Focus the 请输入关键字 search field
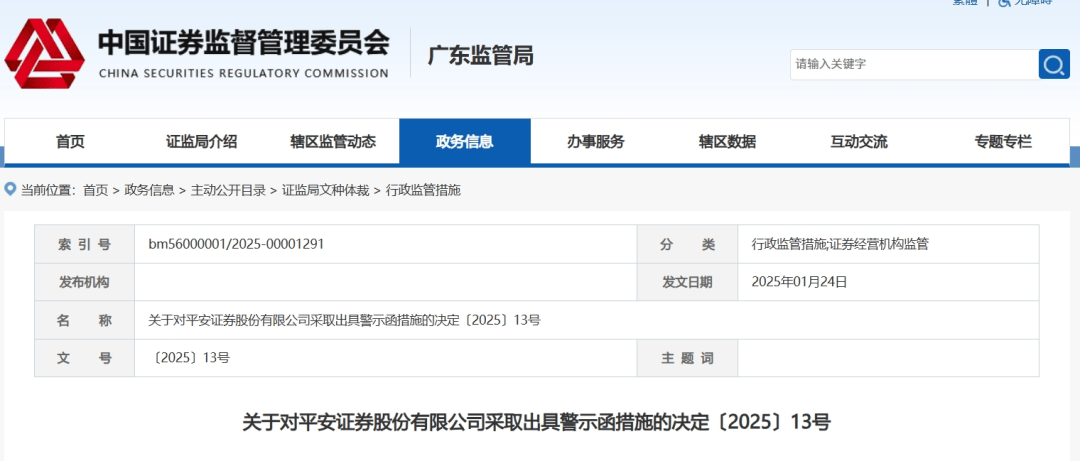This screenshot has width=1080, height=461. (914, 64)
